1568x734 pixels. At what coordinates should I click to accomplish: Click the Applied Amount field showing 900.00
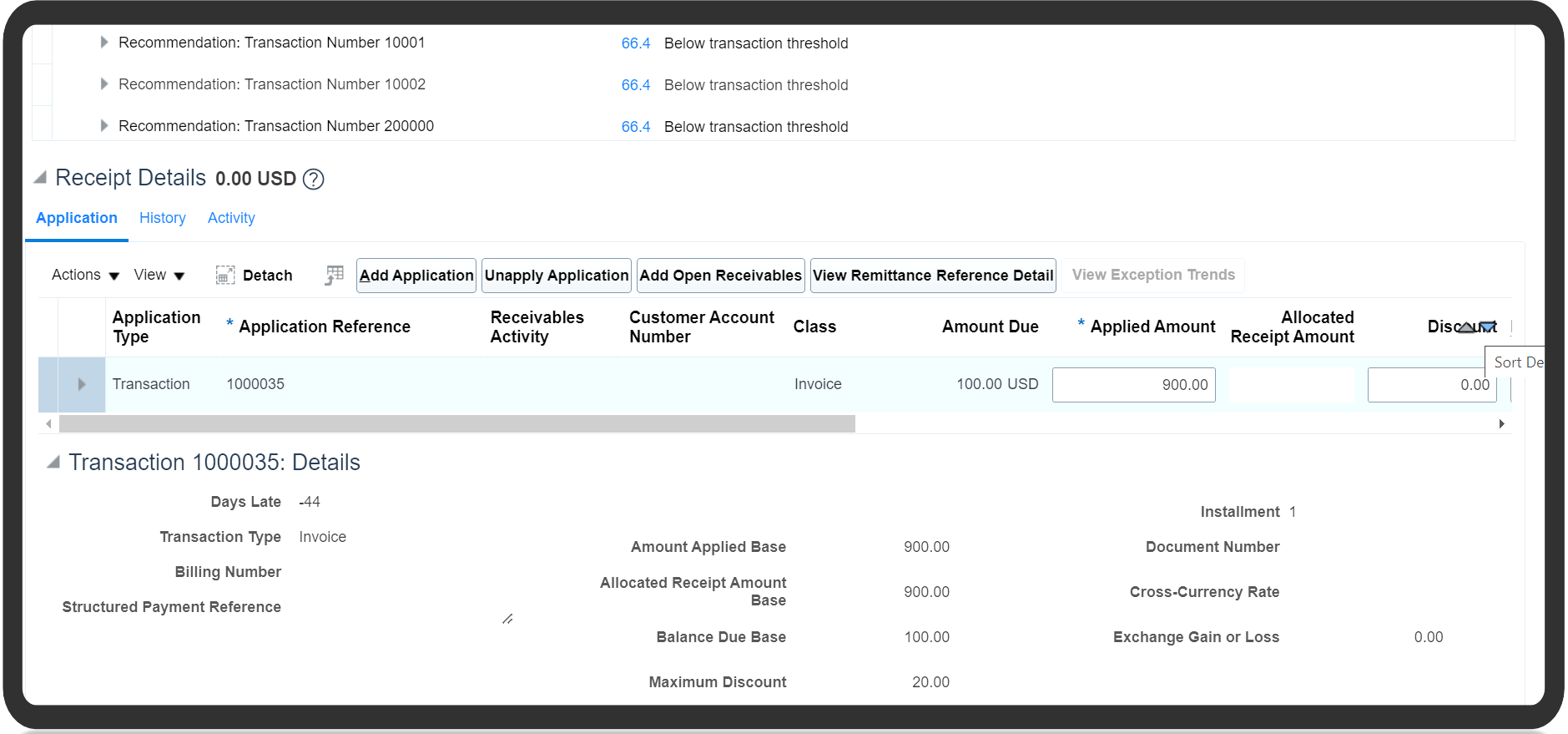1134,385
